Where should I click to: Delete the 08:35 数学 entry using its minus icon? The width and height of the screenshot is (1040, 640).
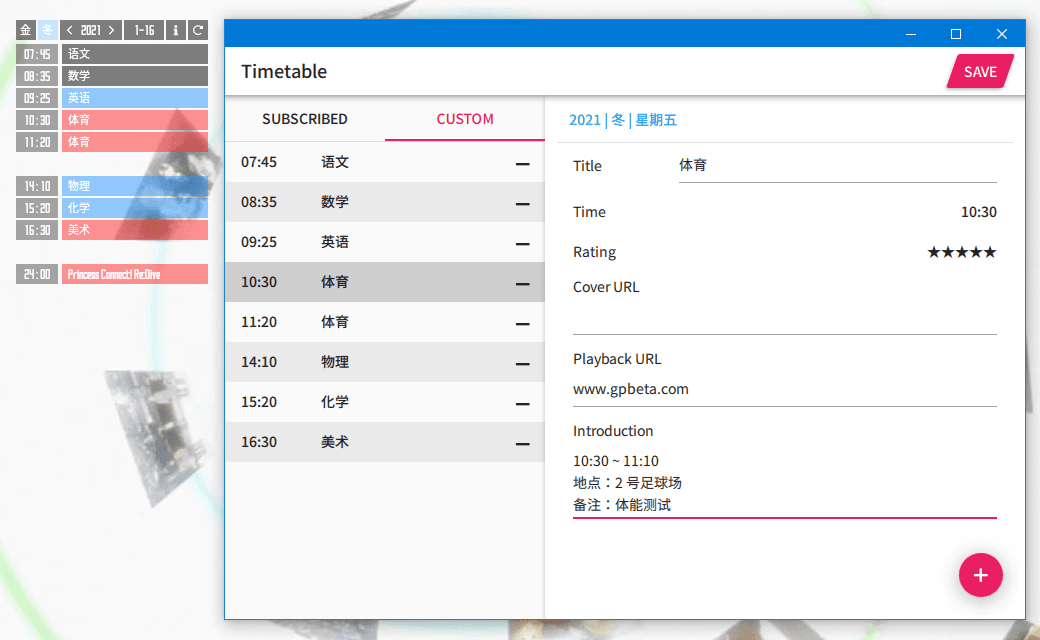pos(523,203)
